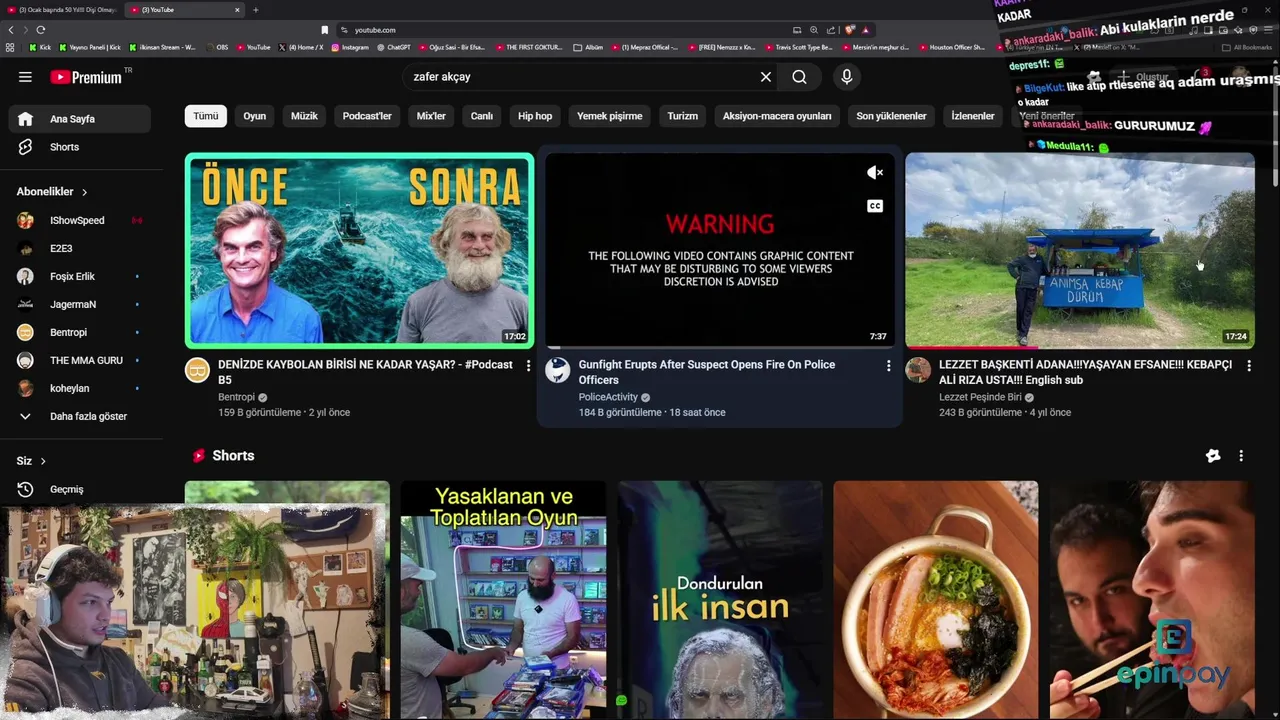Open PoliceActivity channel avatar beside the Gunfight video

coord(557,370)
